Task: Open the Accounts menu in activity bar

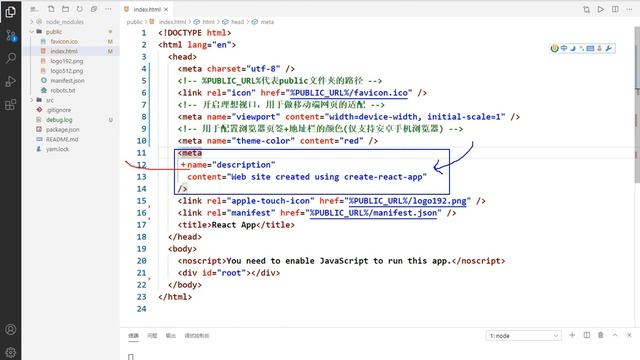Action: (11, 329)
